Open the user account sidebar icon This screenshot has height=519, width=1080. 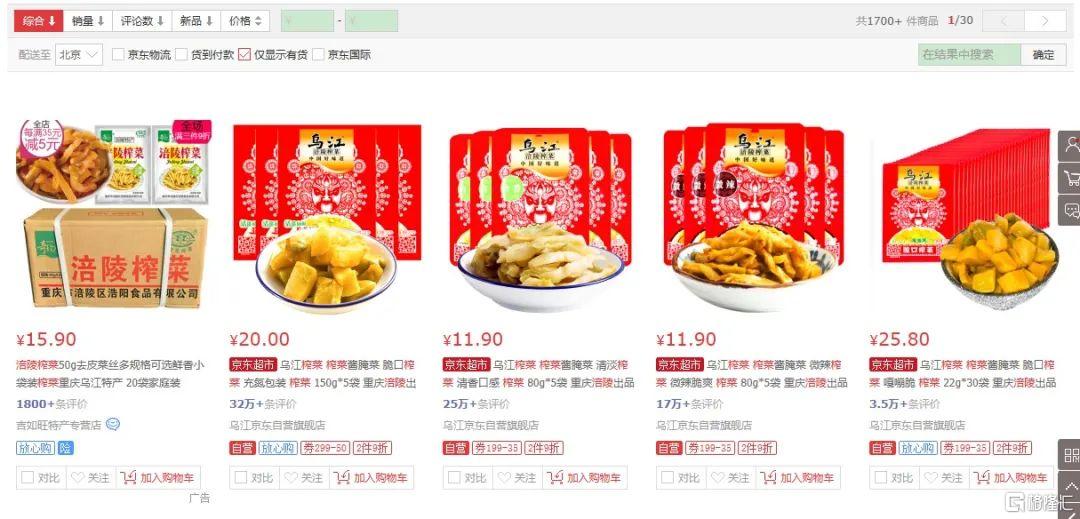[x=1070, y=146]
